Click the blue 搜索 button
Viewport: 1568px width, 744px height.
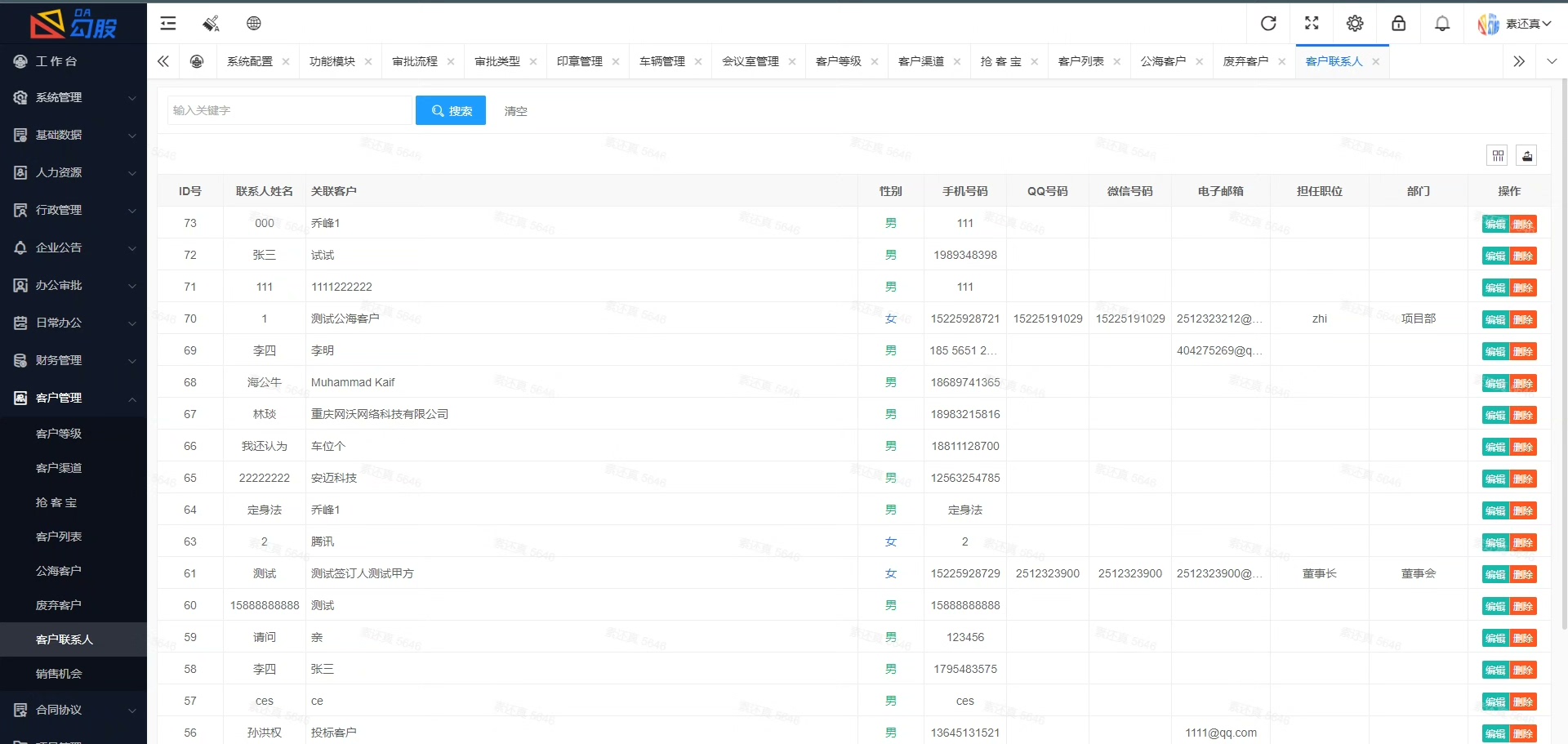451,111
